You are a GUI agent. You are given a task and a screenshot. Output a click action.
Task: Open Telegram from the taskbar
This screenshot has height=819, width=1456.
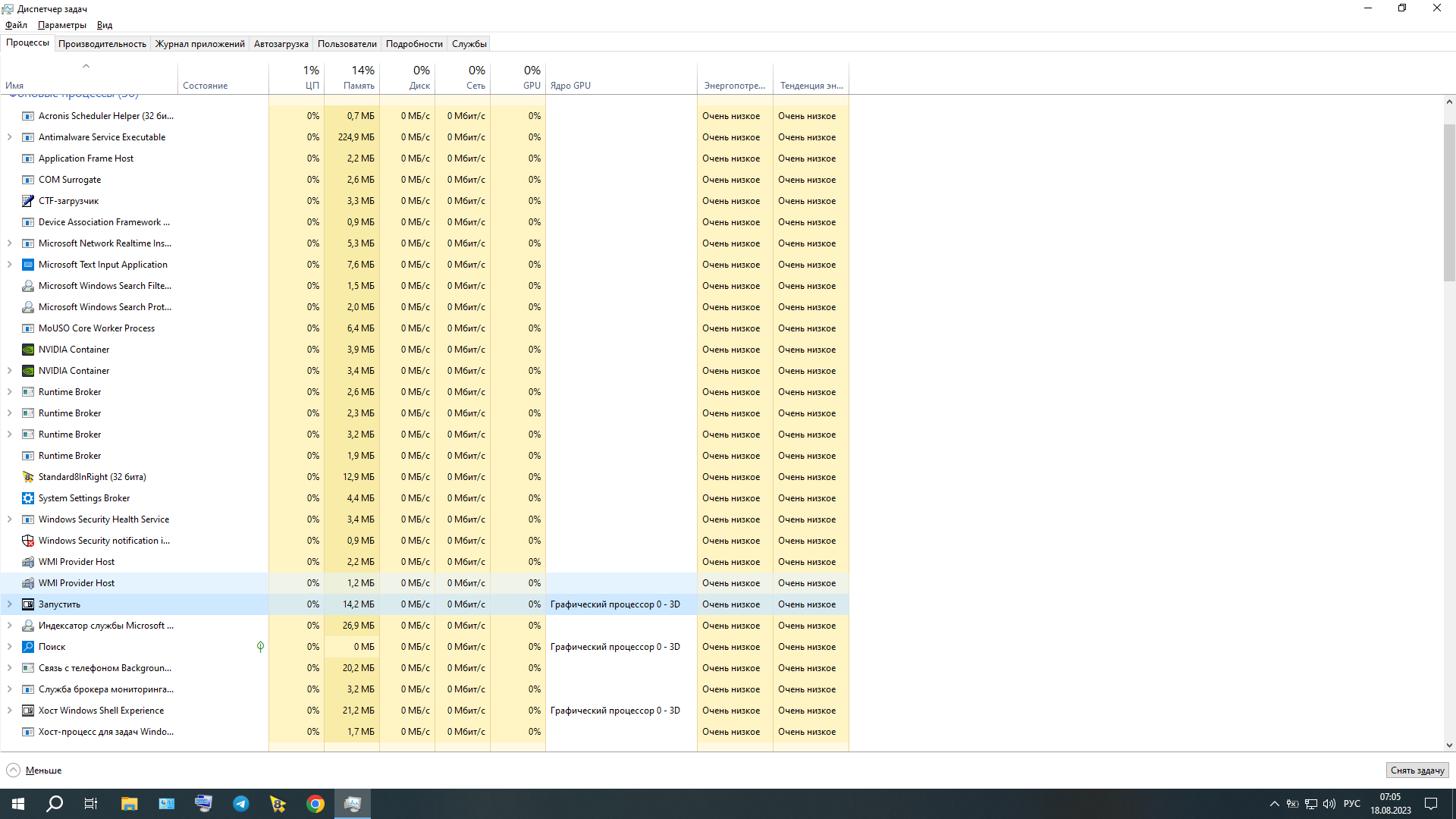click(x=240, y=804)
